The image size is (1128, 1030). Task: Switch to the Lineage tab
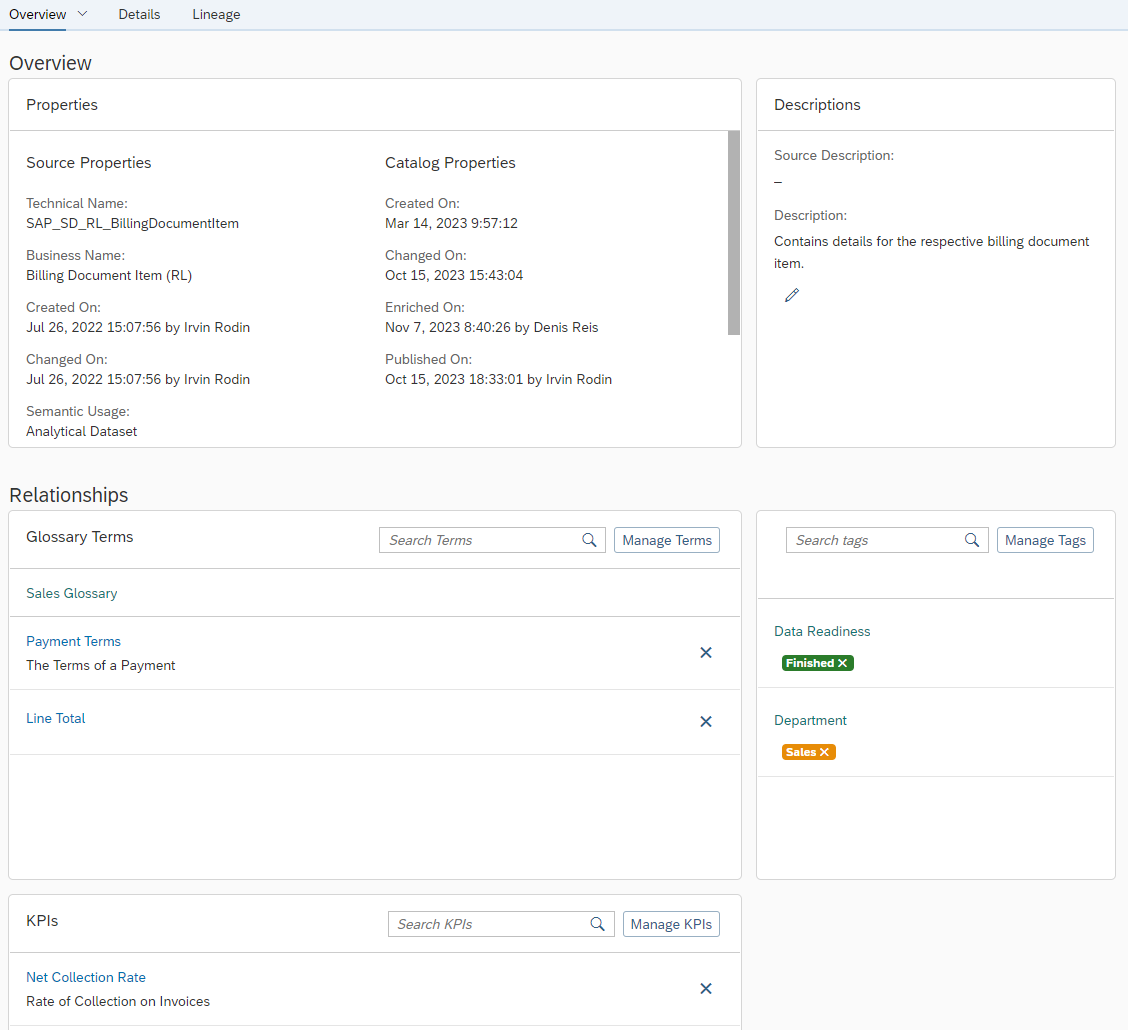tap(216, 14)
